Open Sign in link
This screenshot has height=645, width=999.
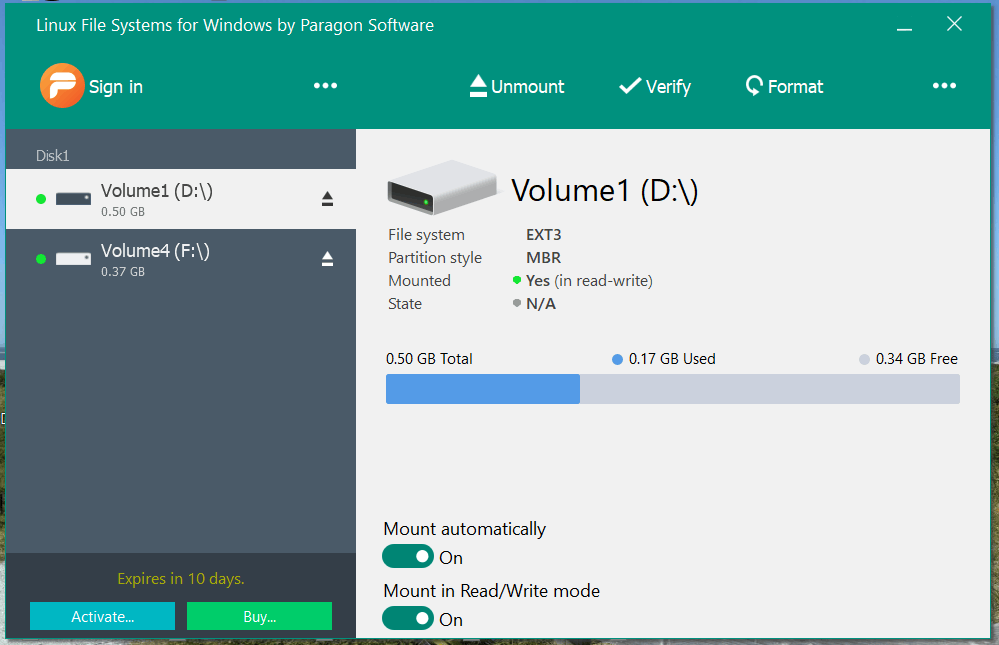coord(115,87)
